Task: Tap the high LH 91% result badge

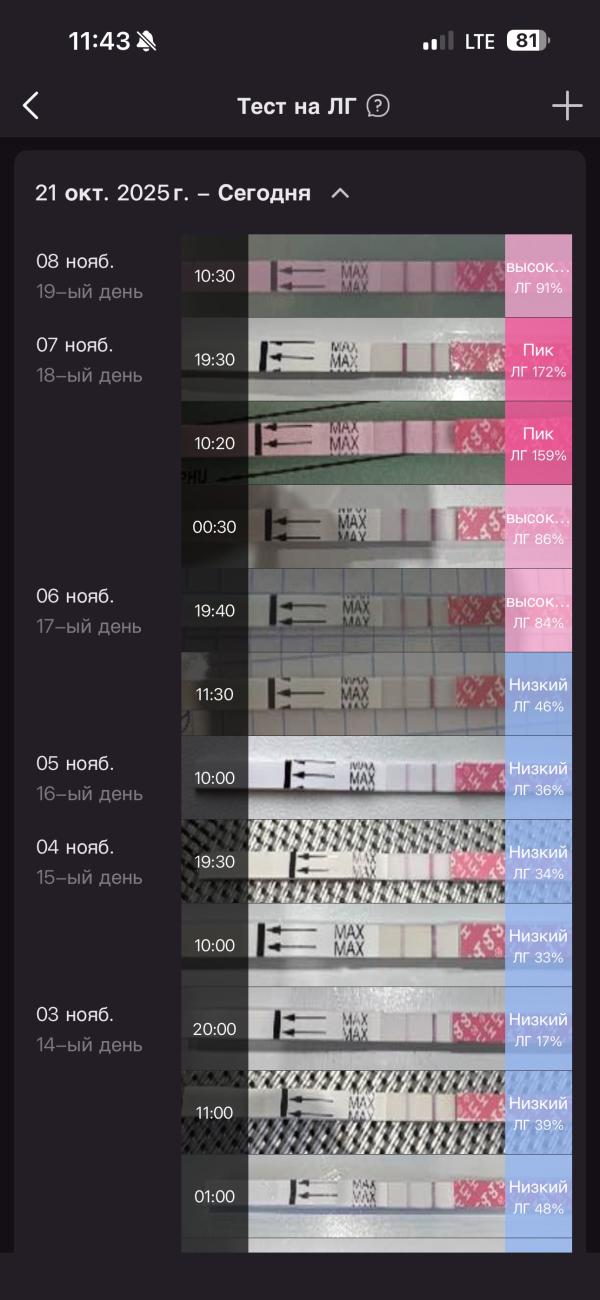Action: [538, 276]
